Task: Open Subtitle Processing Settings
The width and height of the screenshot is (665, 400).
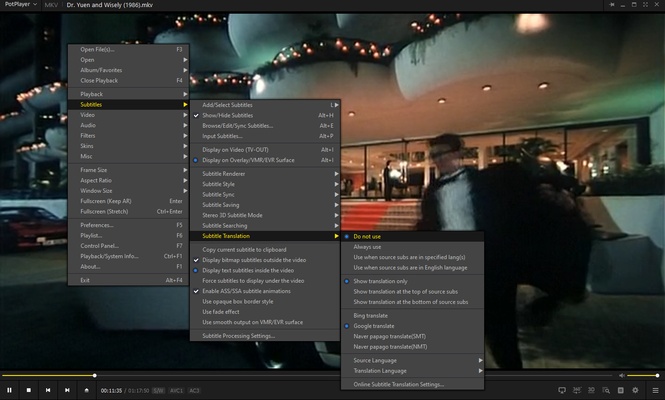Action: point(265,336)
